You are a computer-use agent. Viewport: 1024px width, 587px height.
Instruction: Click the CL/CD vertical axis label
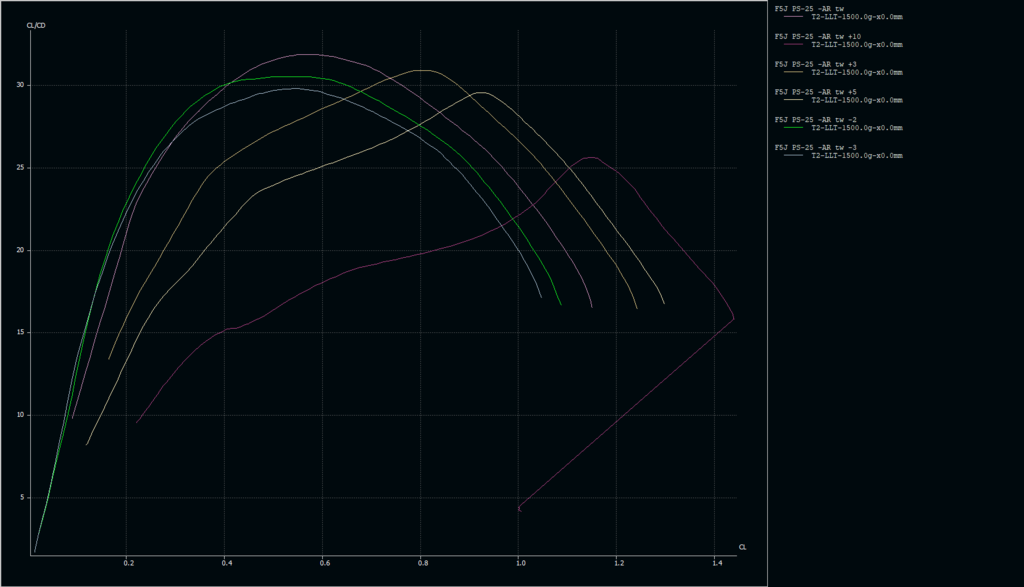point(37,24)
